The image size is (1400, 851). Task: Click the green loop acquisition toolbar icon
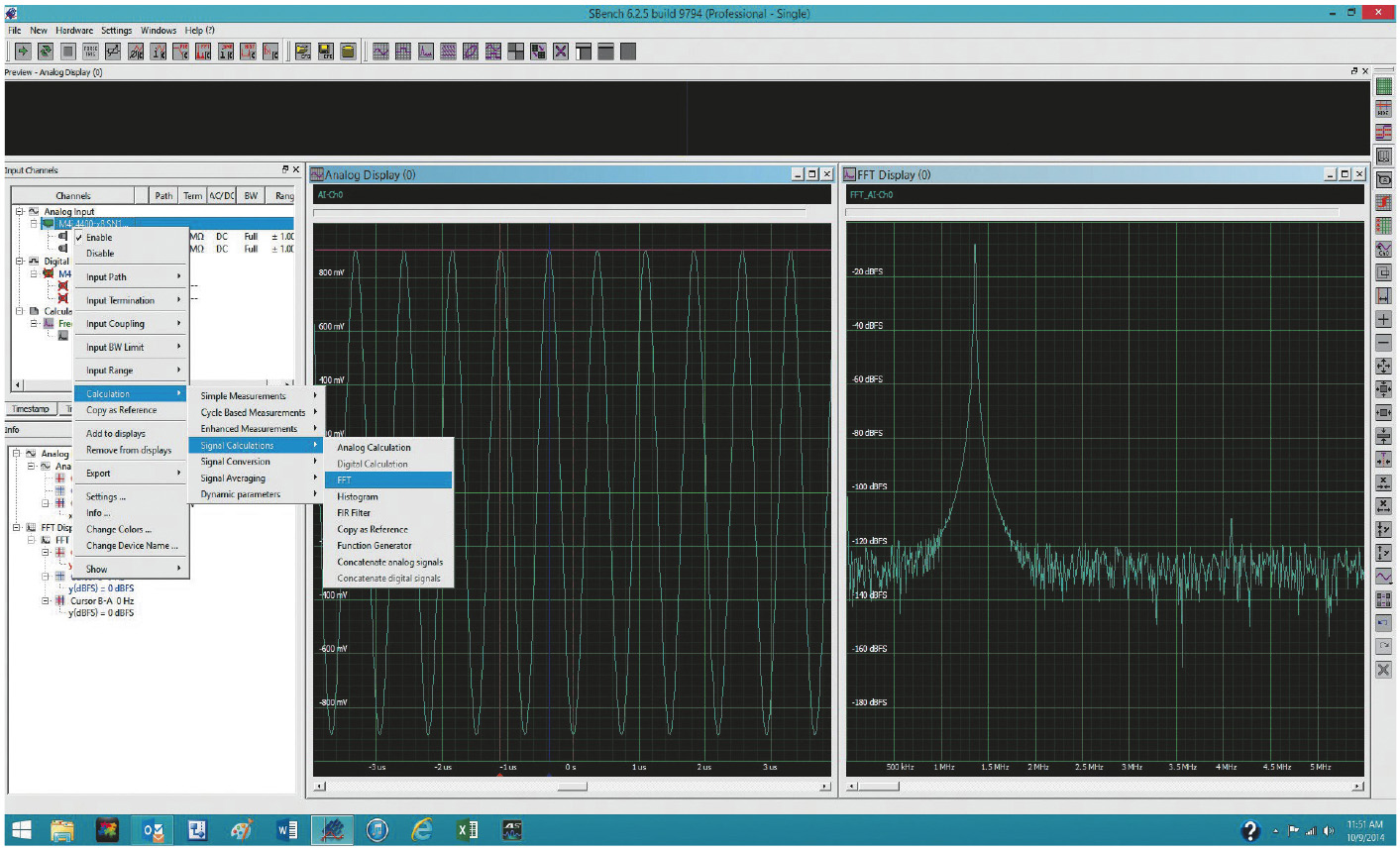[x=46, y=52]
